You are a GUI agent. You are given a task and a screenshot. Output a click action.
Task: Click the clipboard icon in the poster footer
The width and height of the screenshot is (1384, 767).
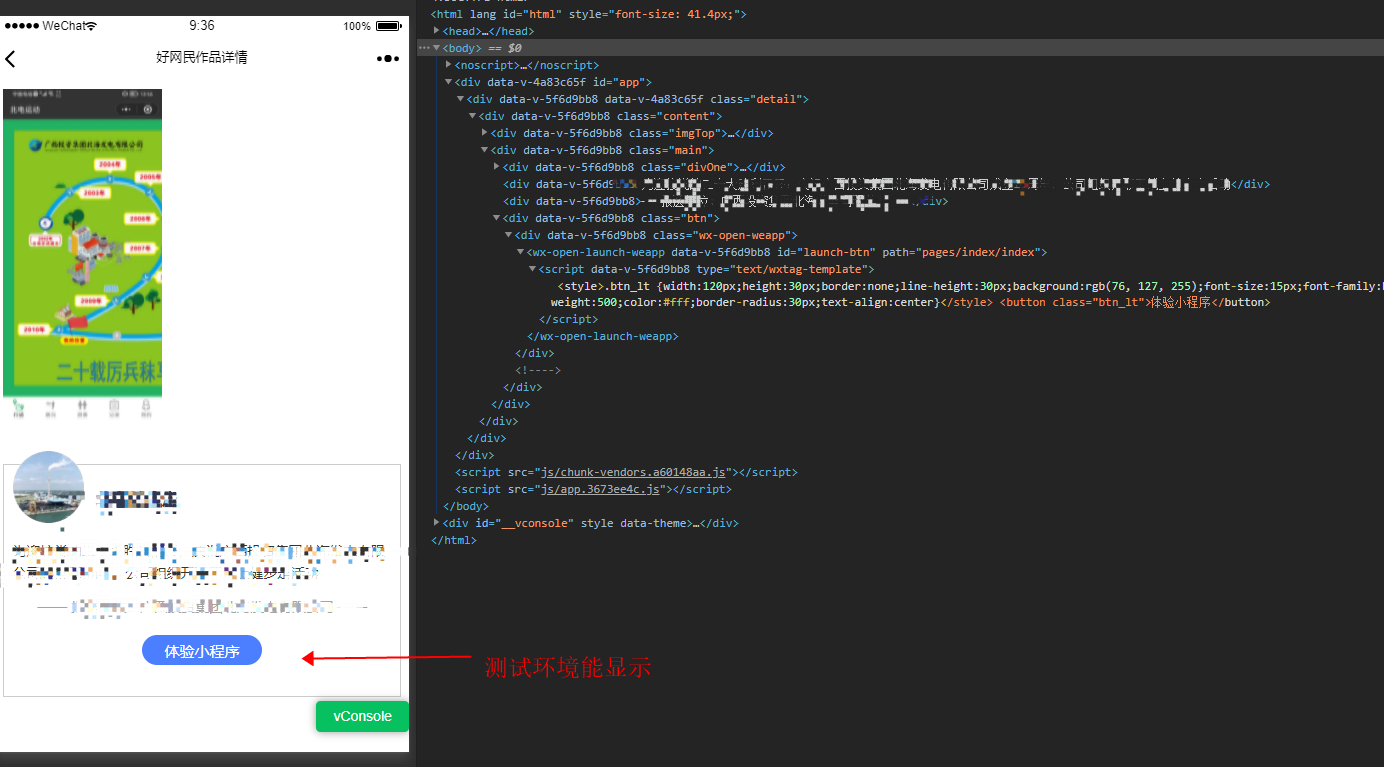pyautogui.click(x=114, y=407)
